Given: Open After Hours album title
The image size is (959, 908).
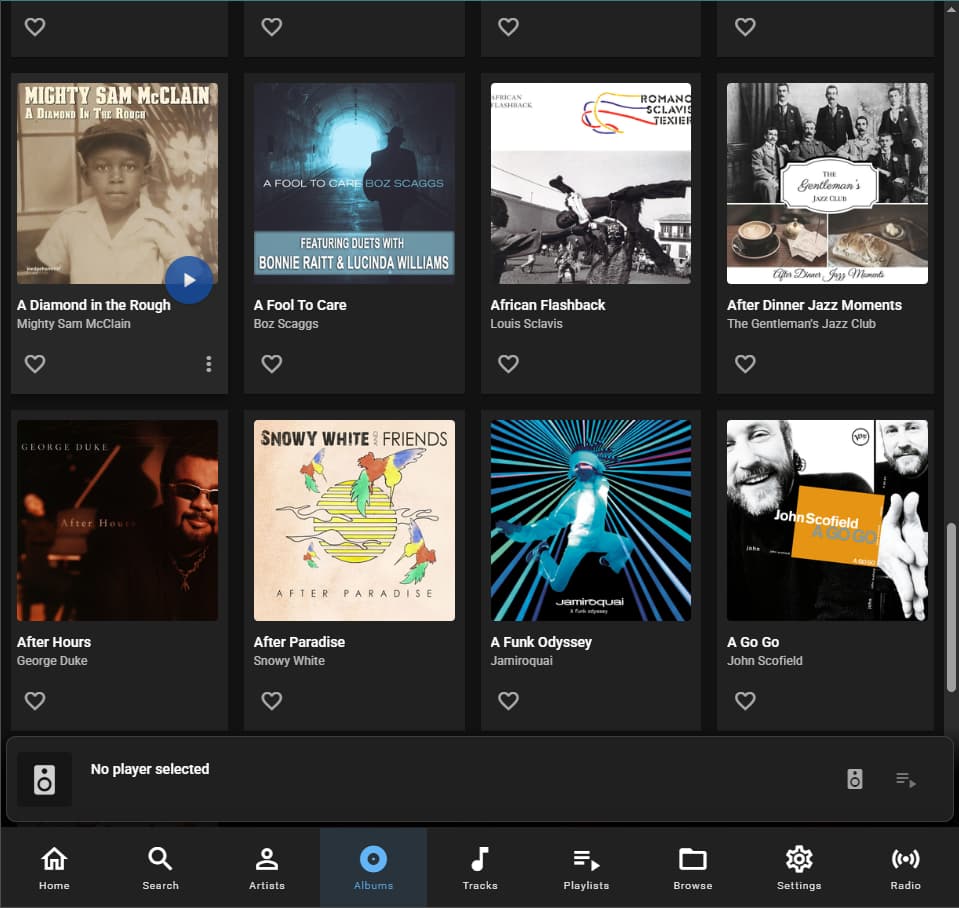Looking at the screenshot, I should click(54, 642).
